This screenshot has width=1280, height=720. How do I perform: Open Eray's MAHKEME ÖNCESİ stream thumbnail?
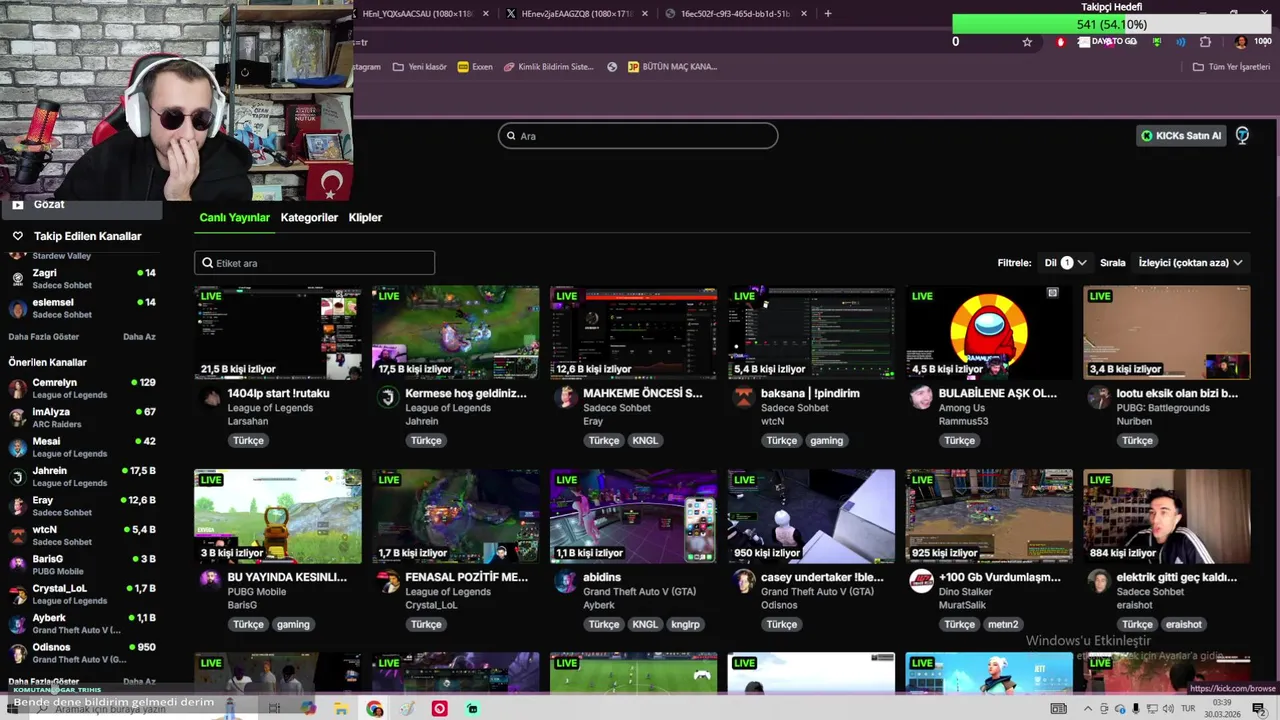(x=634, y=333)
